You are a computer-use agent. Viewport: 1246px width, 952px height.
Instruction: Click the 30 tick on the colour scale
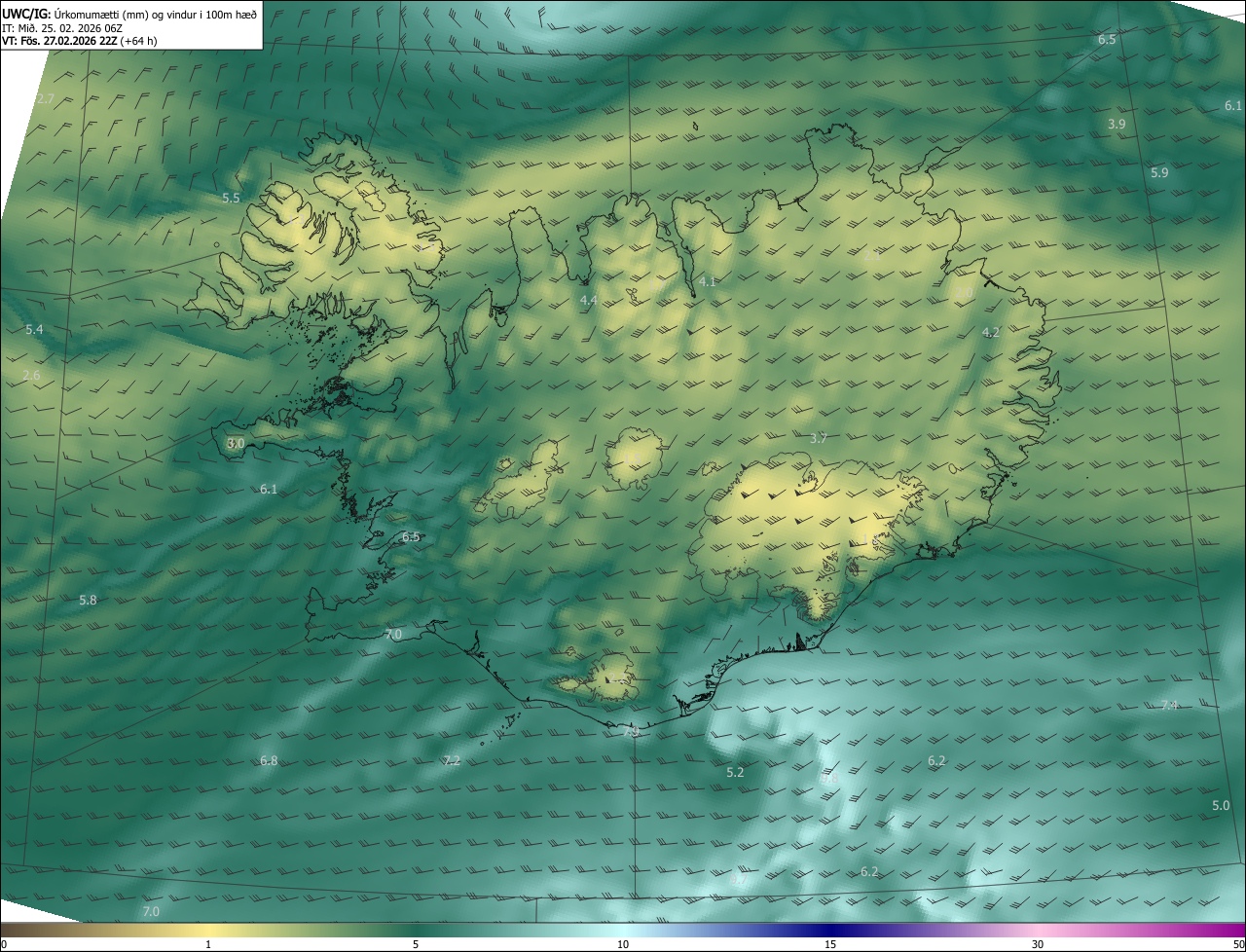(x=1038, y=944)
